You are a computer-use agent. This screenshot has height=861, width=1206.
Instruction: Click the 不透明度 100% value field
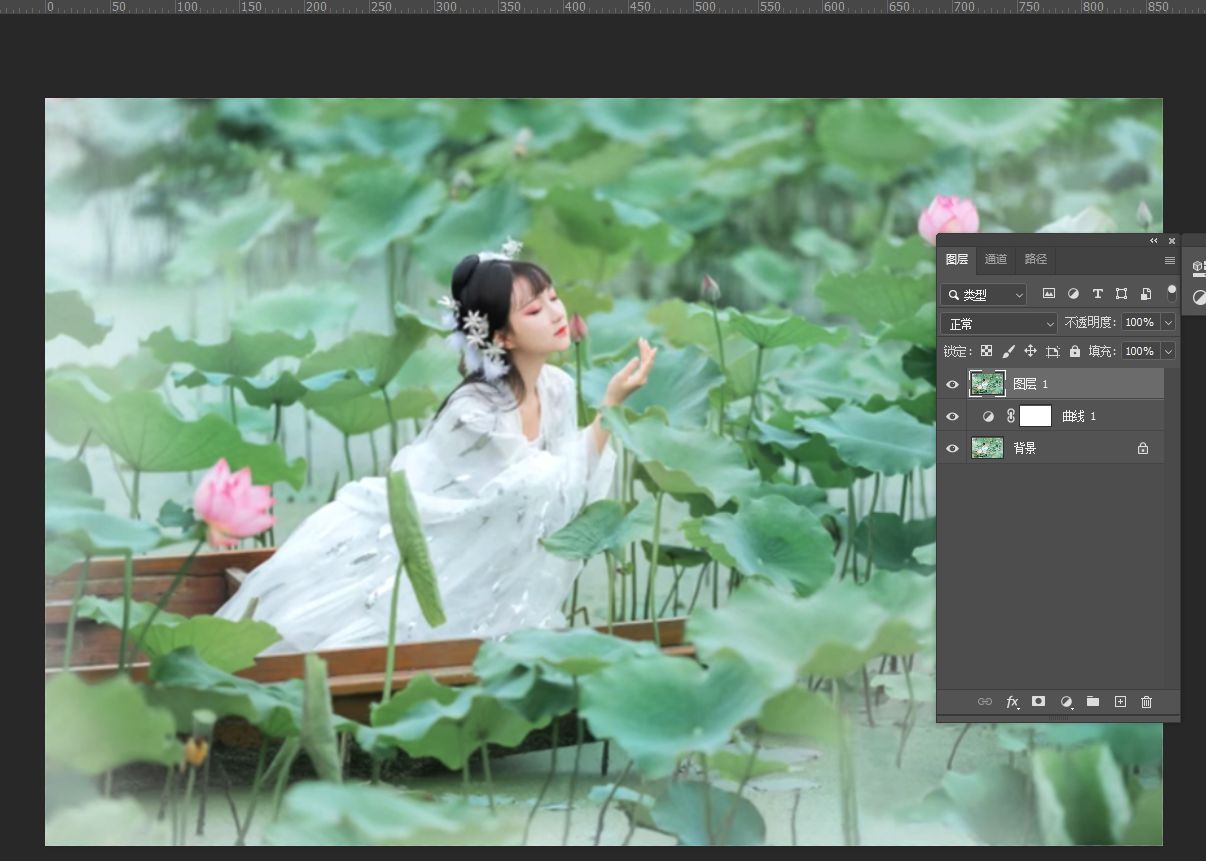(x=1140, y=322)
